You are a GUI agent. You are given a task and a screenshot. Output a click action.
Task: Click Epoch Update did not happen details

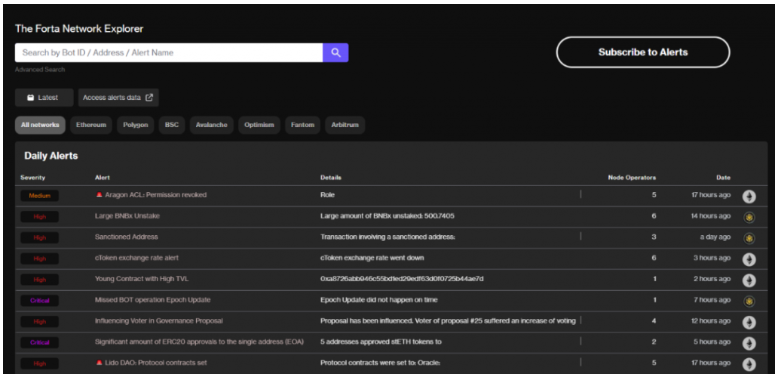point(379,300)
